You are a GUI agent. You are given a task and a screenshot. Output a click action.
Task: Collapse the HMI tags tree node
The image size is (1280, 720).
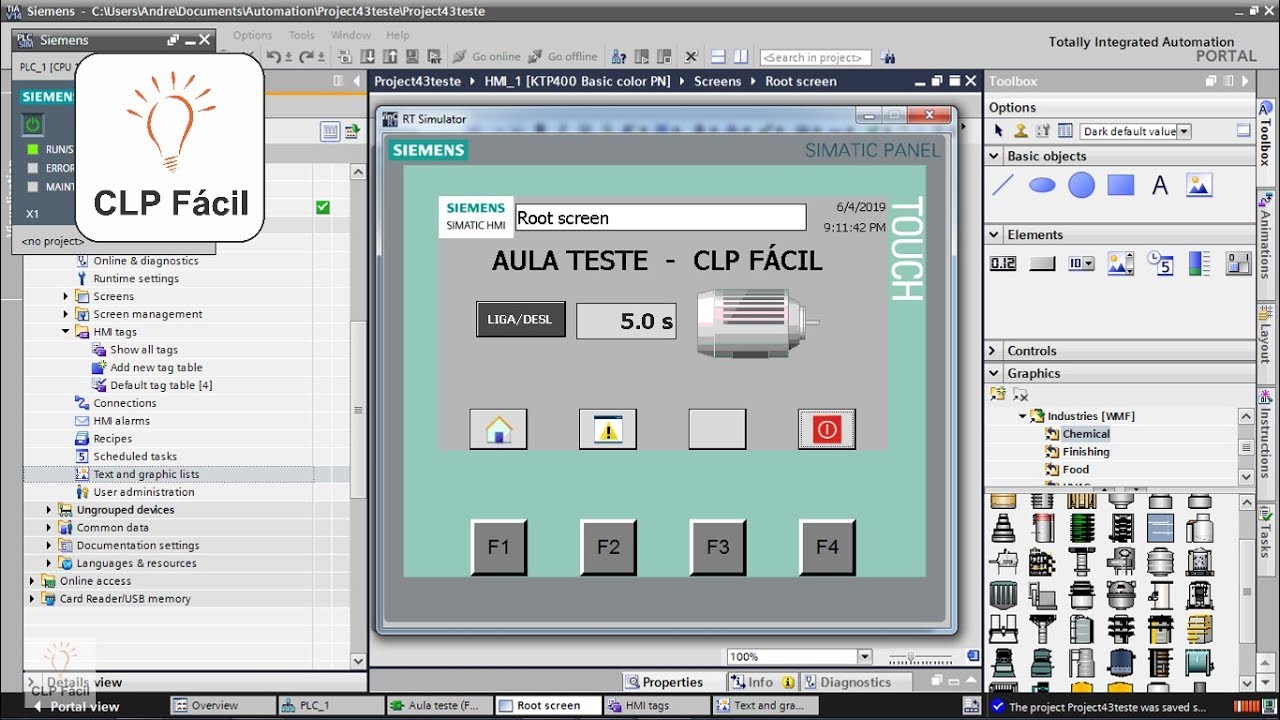[66, 332]
